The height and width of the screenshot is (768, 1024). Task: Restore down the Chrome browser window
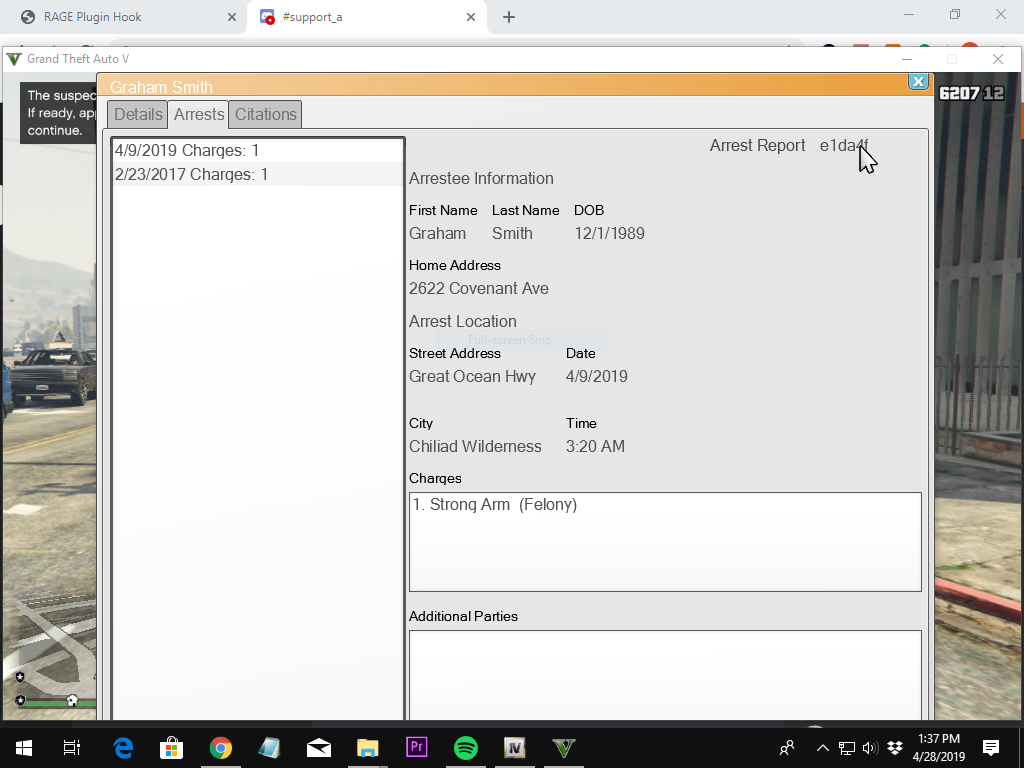[955, 14]
